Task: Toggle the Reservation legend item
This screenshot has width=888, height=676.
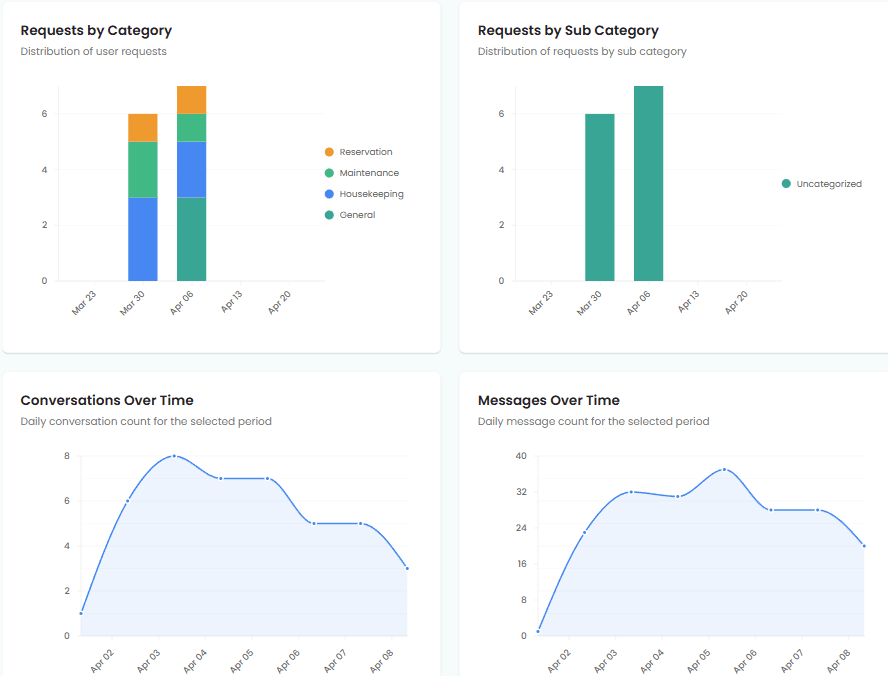Action: (x=358, y=152)
